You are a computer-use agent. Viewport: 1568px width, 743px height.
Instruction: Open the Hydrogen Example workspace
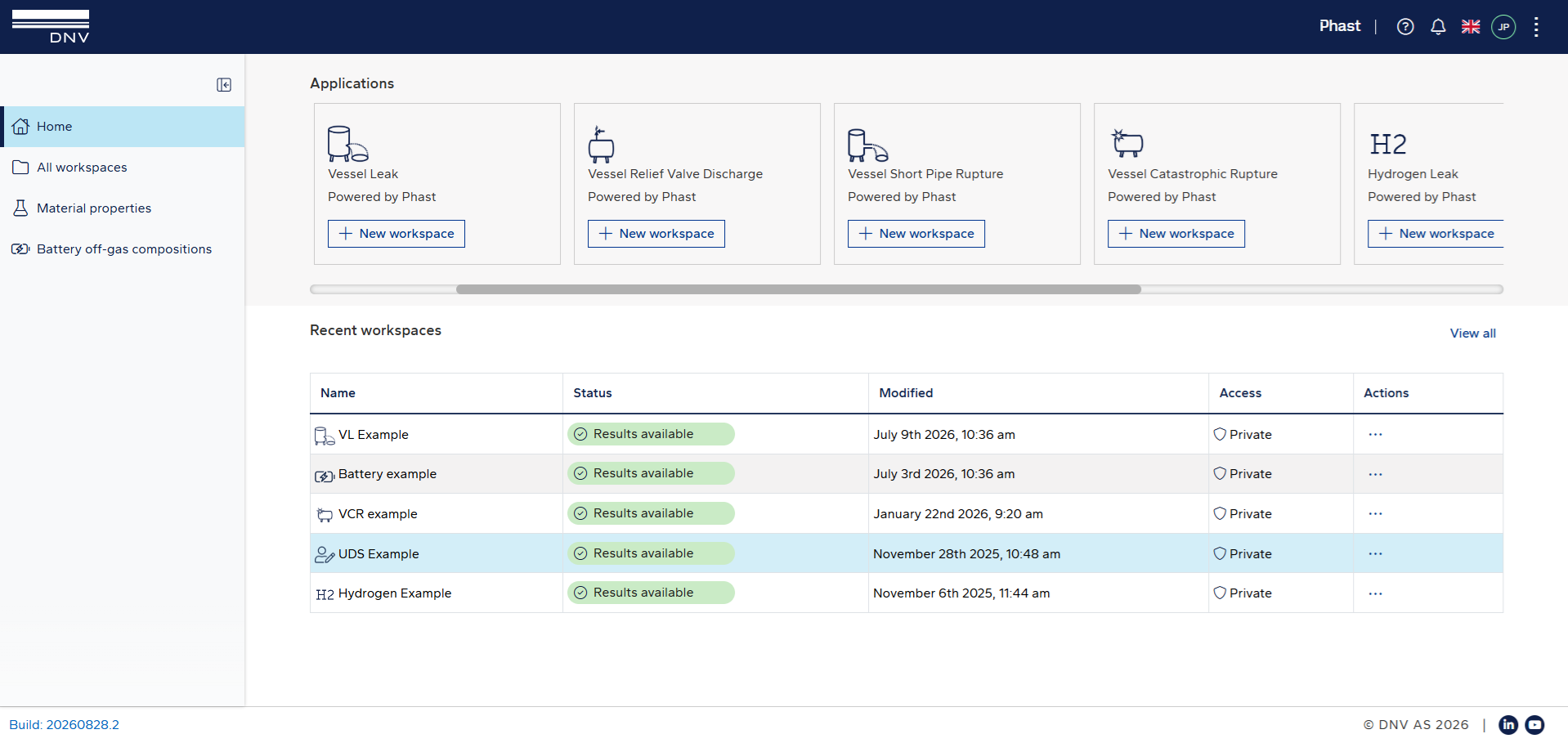[395, 593]
